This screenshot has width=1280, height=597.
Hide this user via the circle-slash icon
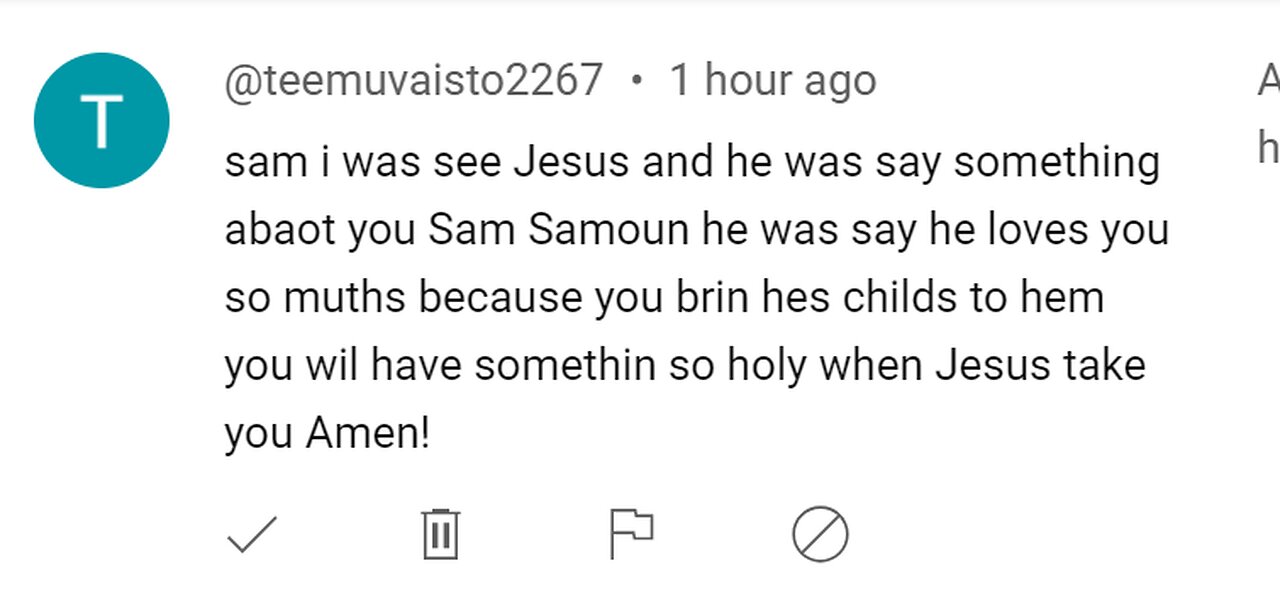(x=820, y=534)
